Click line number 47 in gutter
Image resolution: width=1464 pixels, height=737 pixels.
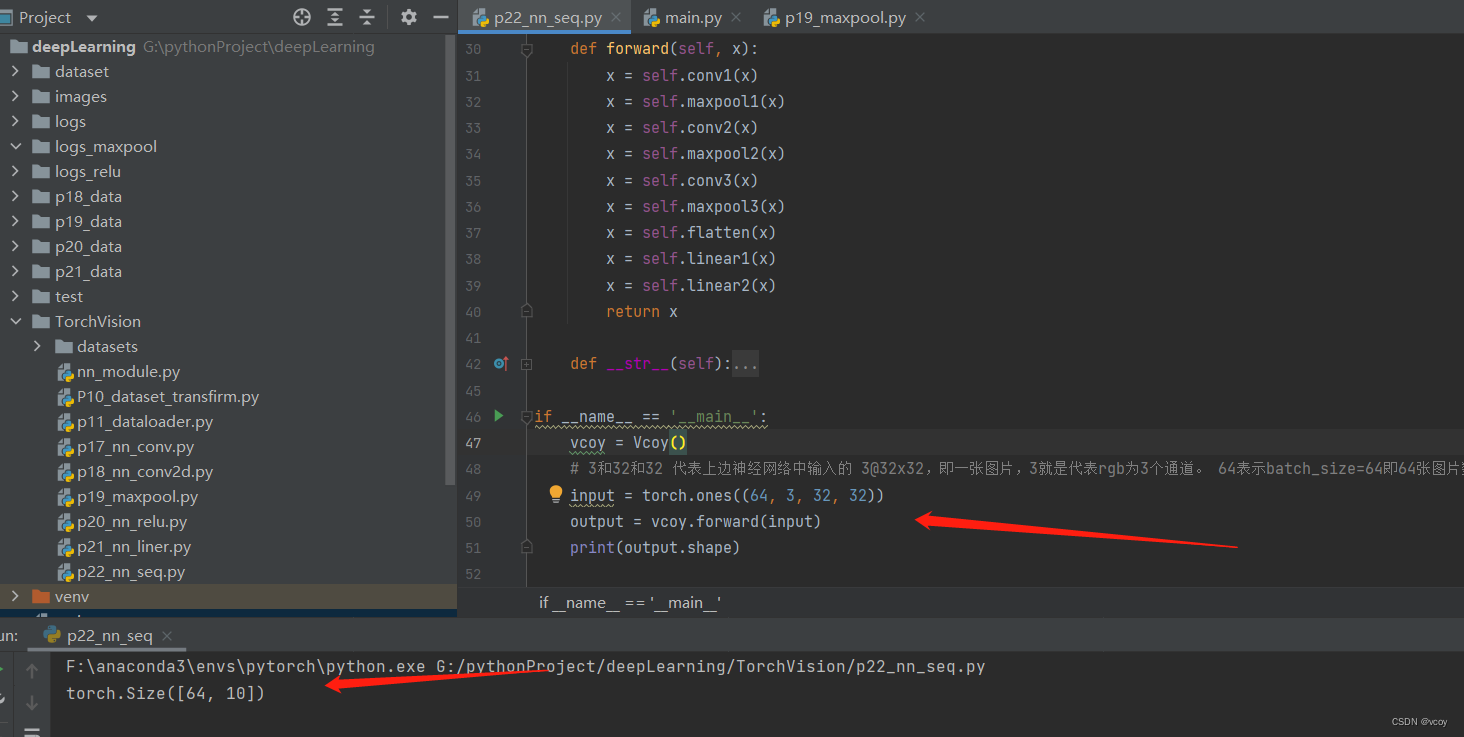(472, 443)
